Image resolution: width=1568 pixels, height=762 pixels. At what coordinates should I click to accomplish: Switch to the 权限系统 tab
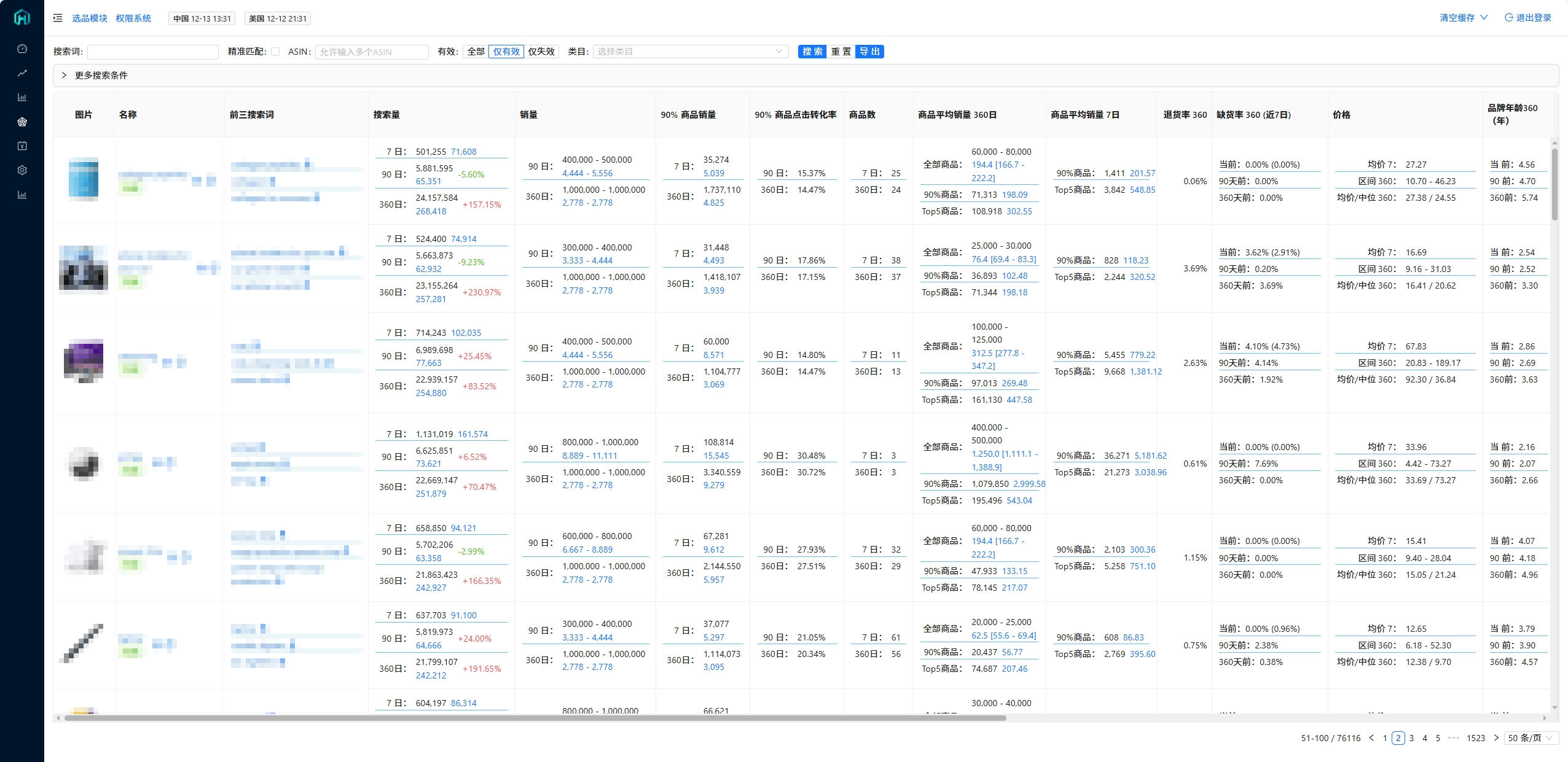coord(133,18)
